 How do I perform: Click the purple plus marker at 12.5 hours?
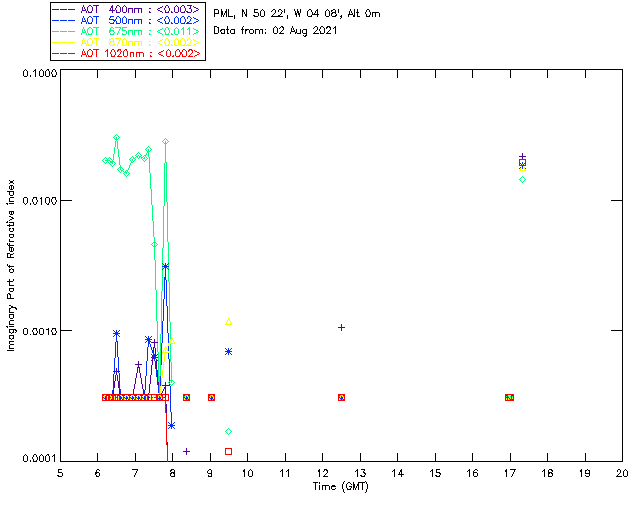[342, 327]
